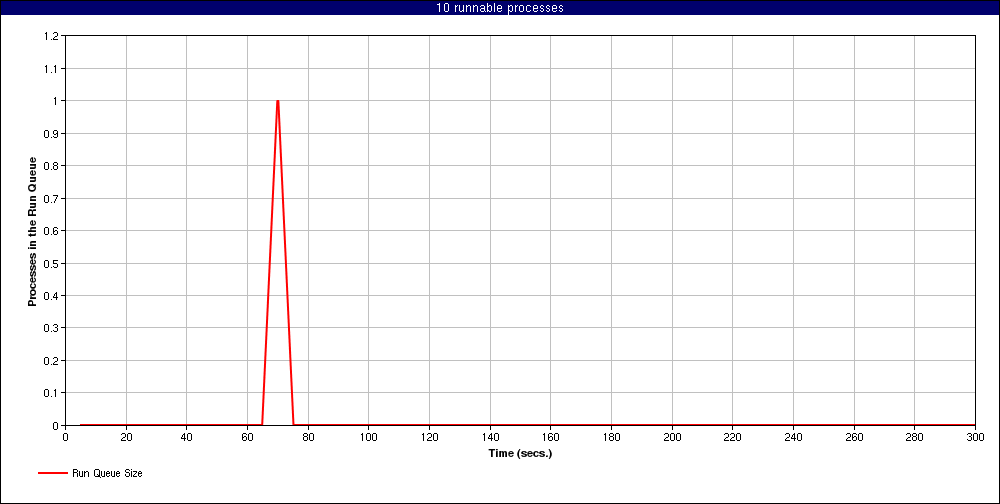Screen dimensions: 1000x504
Task: Click x-axis label 140
Action: pos(490,437)
